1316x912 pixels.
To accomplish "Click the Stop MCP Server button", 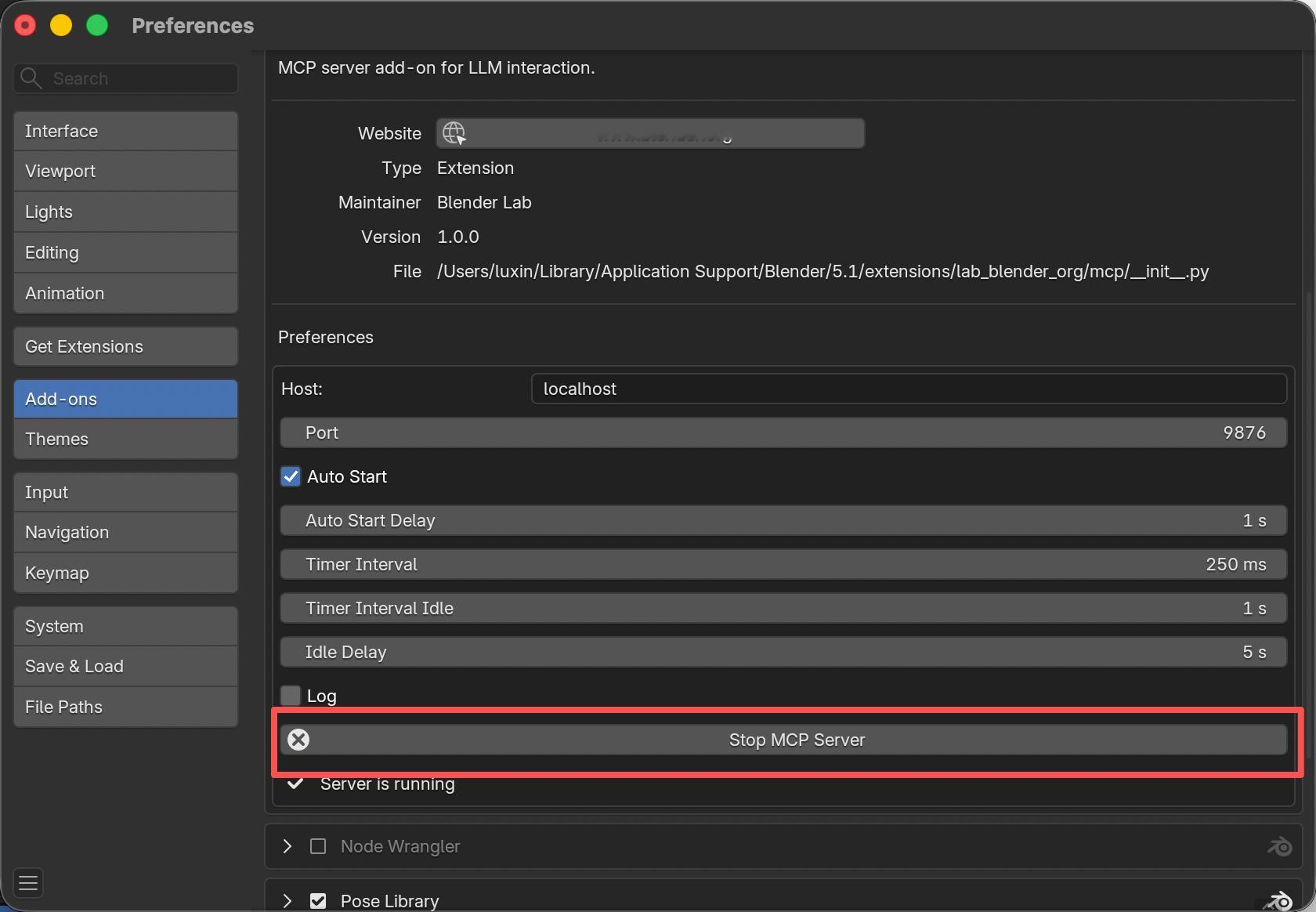I will pos(783,740).
